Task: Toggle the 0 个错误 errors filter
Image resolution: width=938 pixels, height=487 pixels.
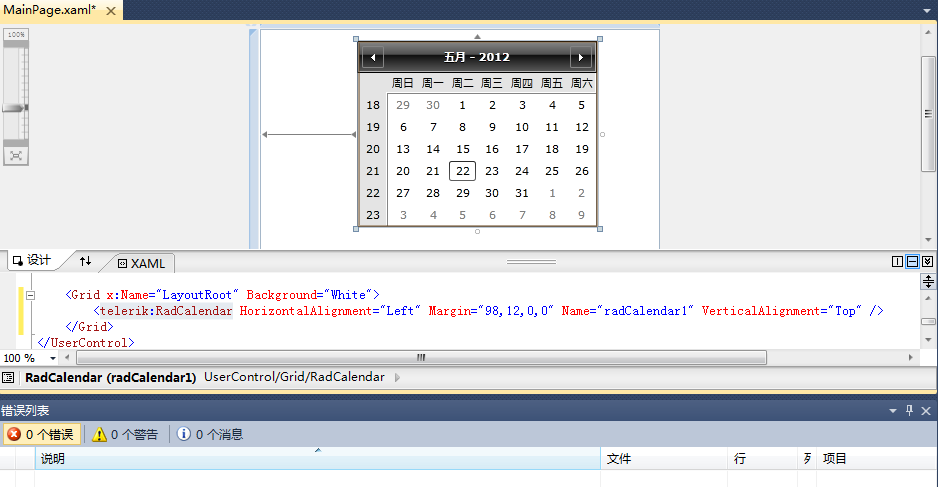Action: (41, 434)
